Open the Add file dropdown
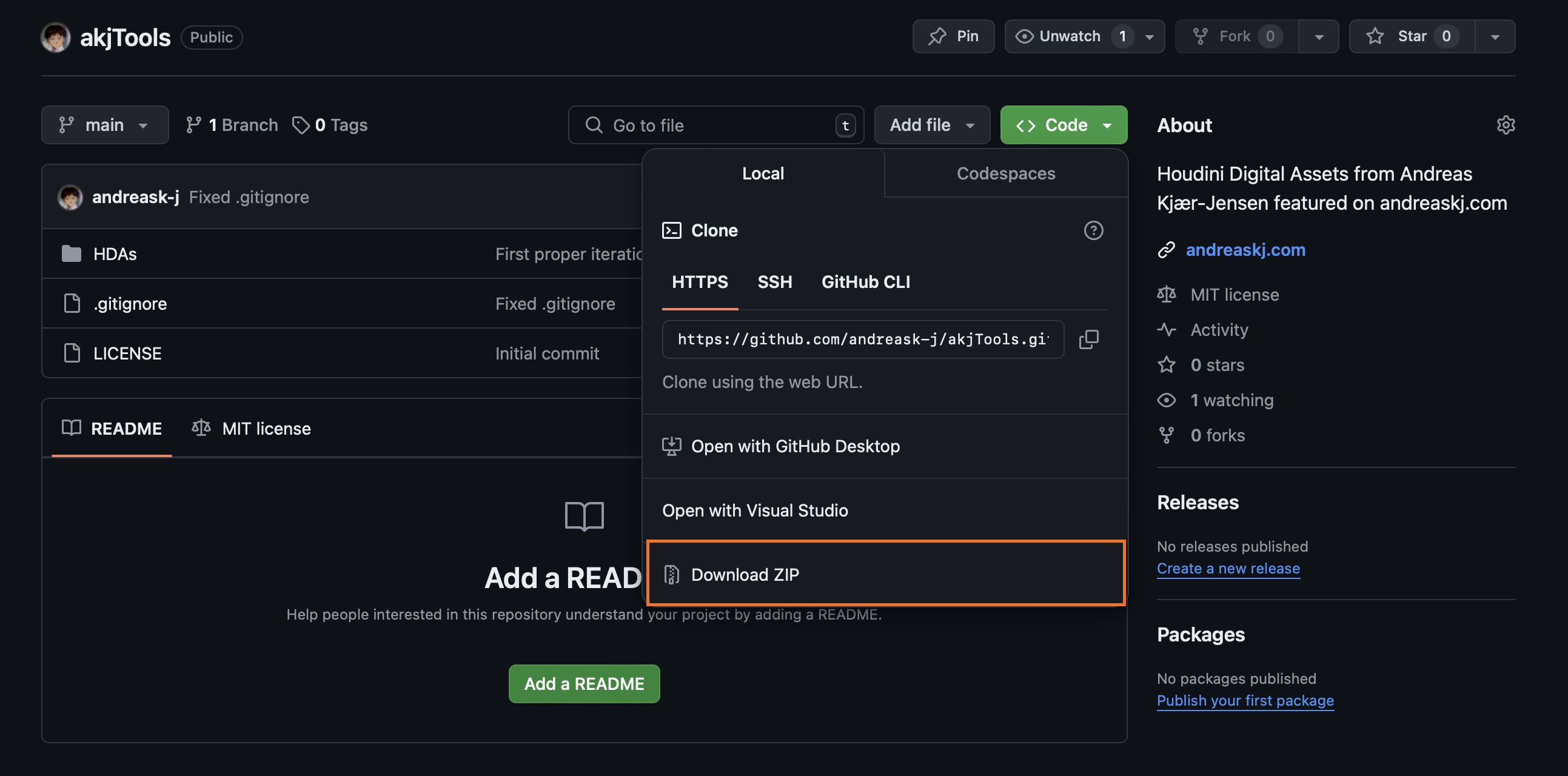 pos(931,125)
